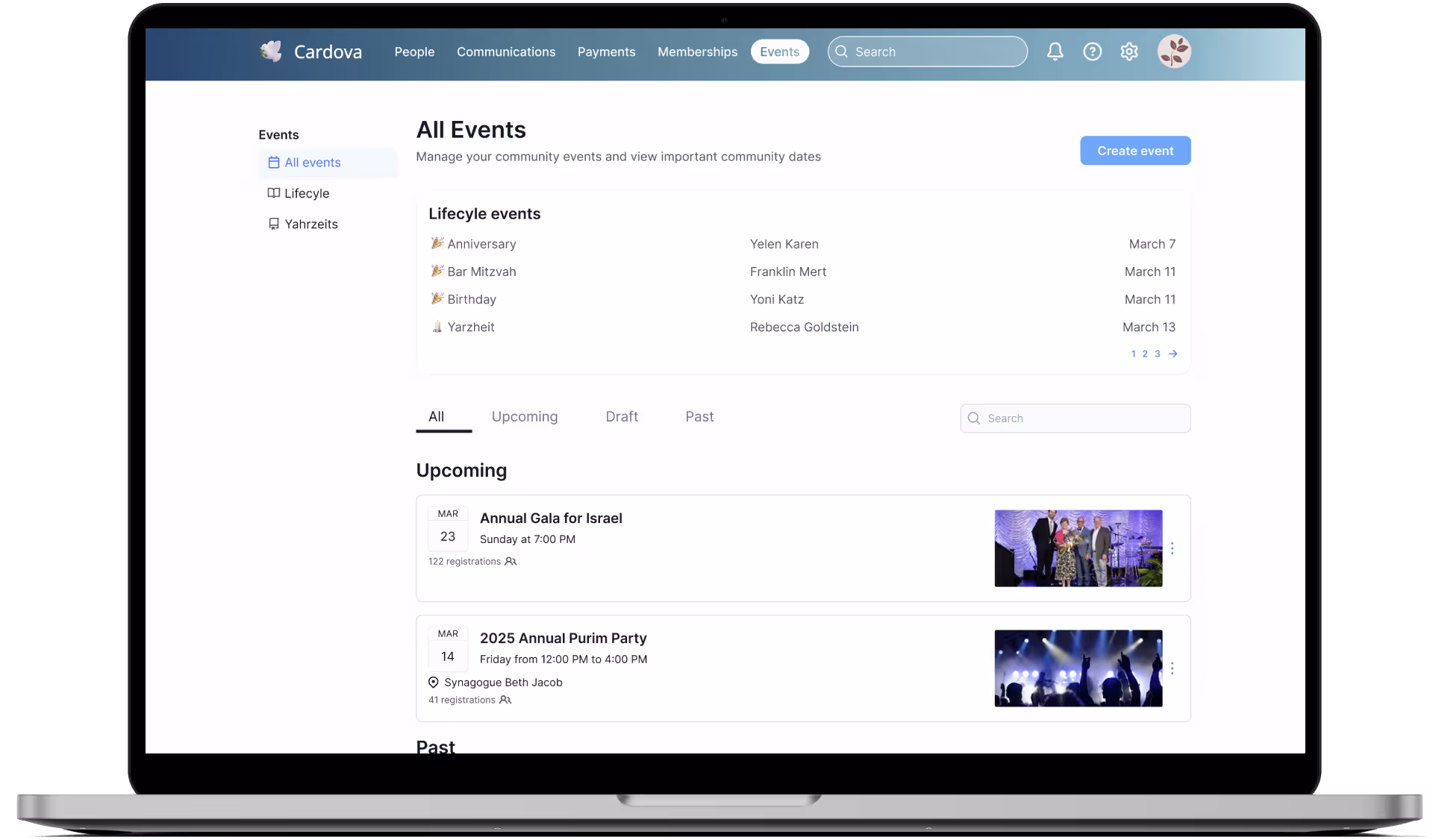1436x840 pixels.
Task: Open the notifications bell
Action: tap(1055, 51)
